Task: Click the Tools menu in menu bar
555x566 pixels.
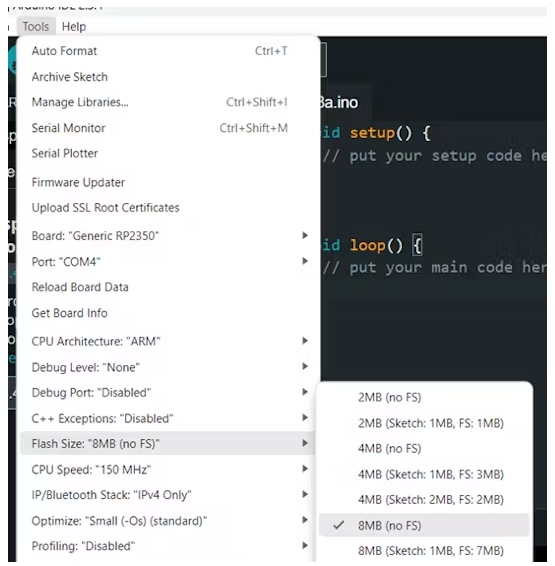Action: pyautogui.click(x=36, y=27)
